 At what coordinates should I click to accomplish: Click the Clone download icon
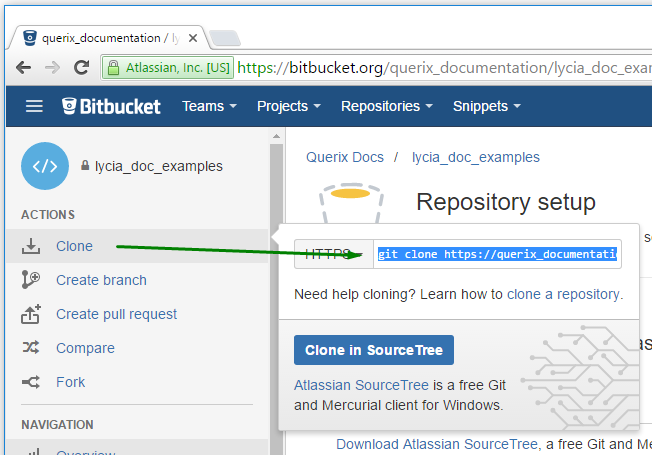[31, 246]
